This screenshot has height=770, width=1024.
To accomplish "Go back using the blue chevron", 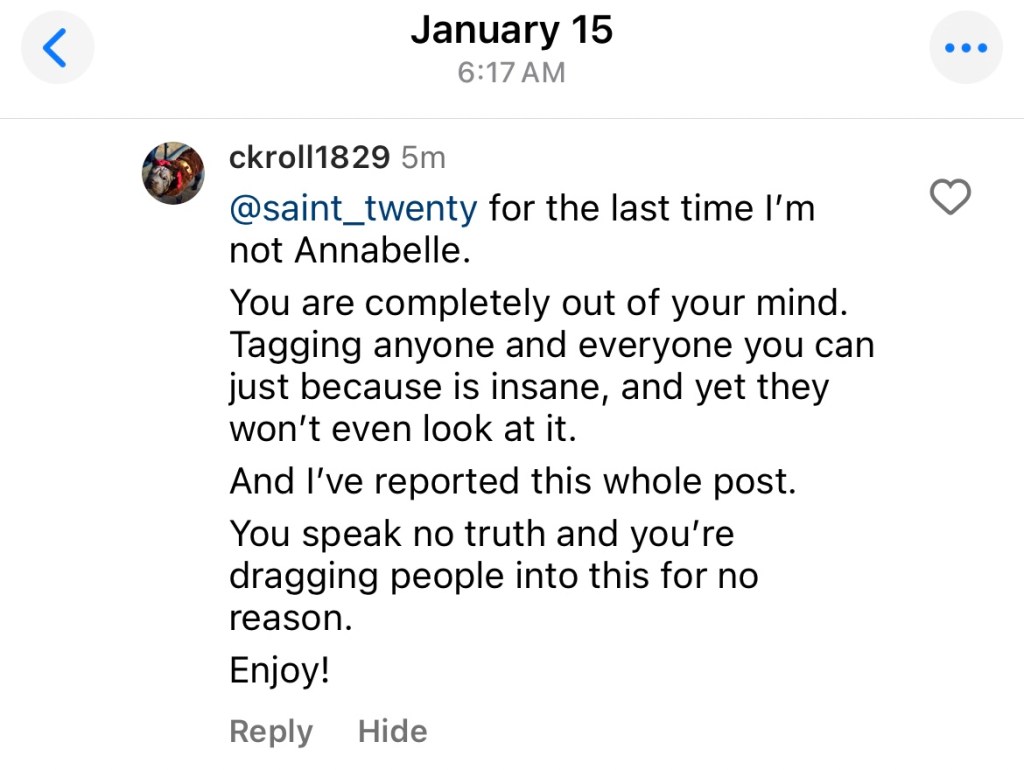I will [x=57, y=48].
